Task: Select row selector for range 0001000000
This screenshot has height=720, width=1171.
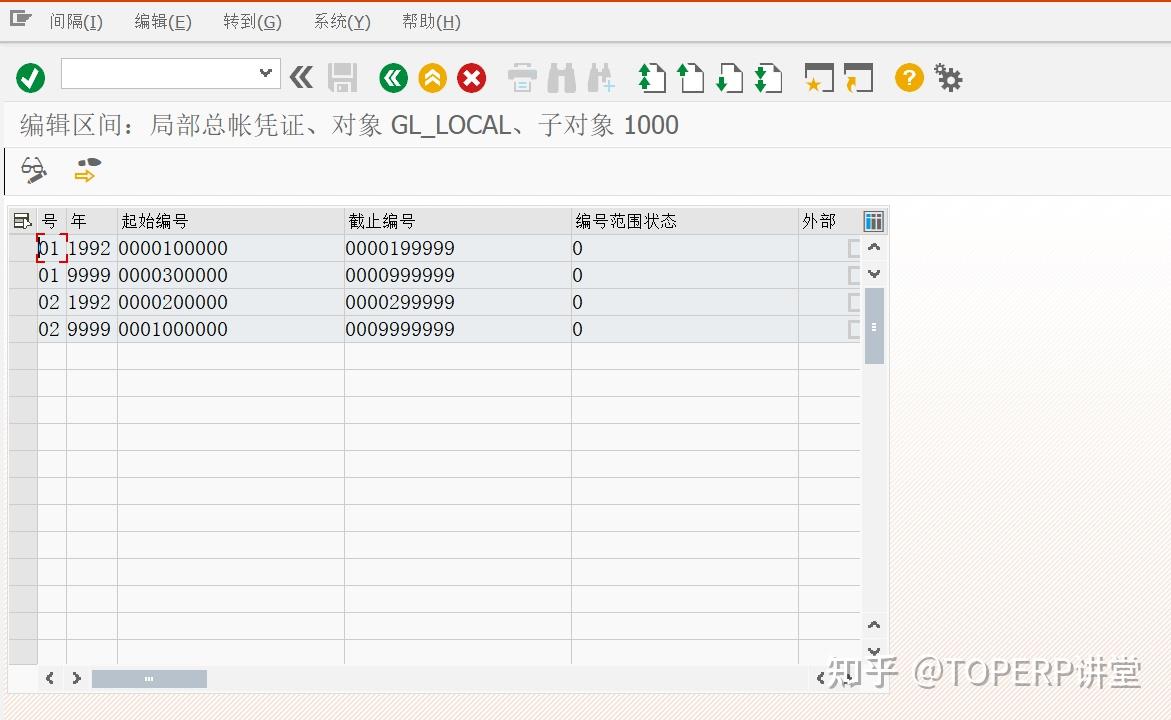Action: (x=22, y=329)
